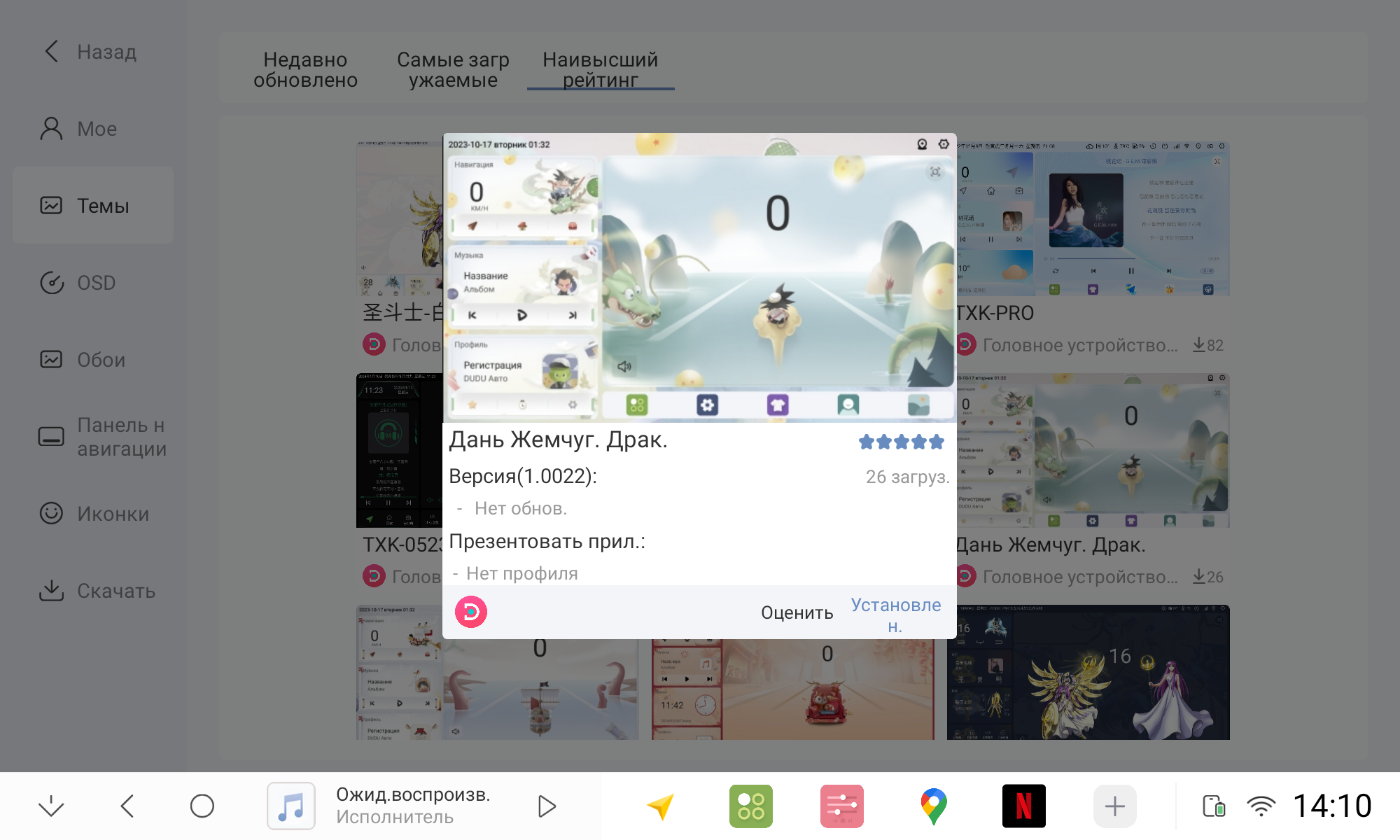1400x840 pixels.
Task: Click the Нет профиля text
Action: click(x=522, y=573)
